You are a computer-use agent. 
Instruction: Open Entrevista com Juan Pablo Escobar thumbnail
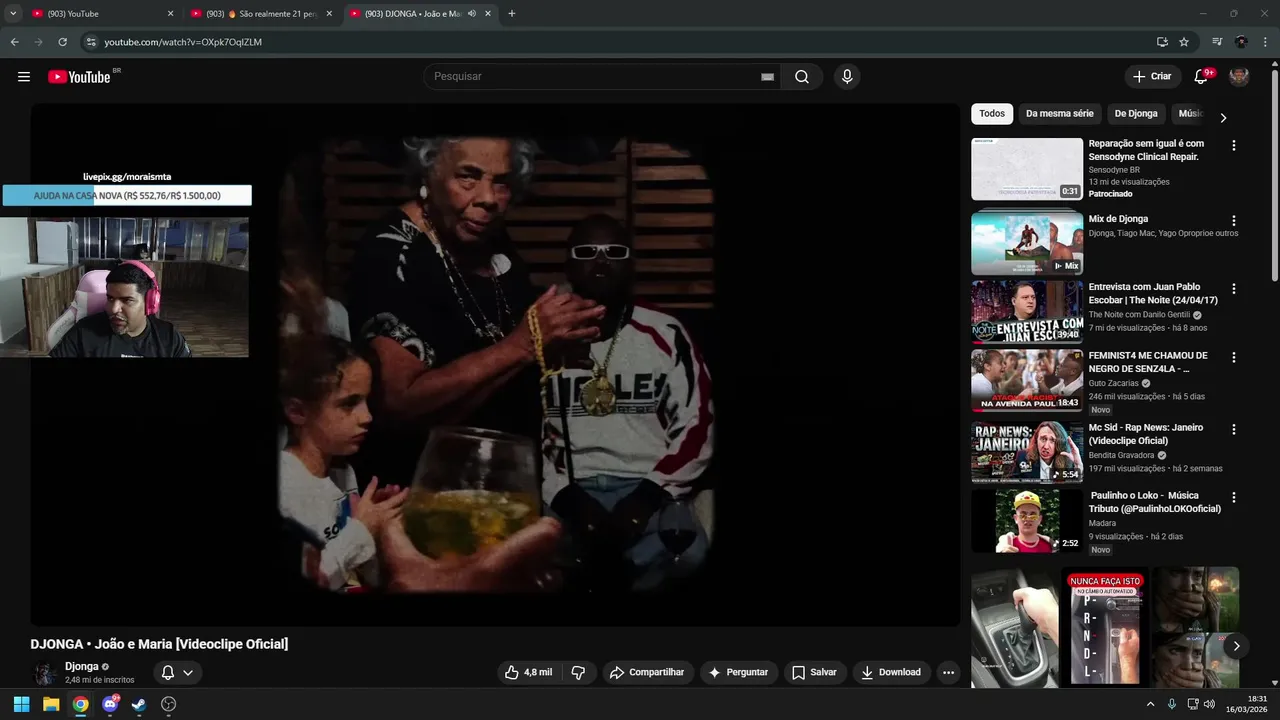(x=1027, y=311)
